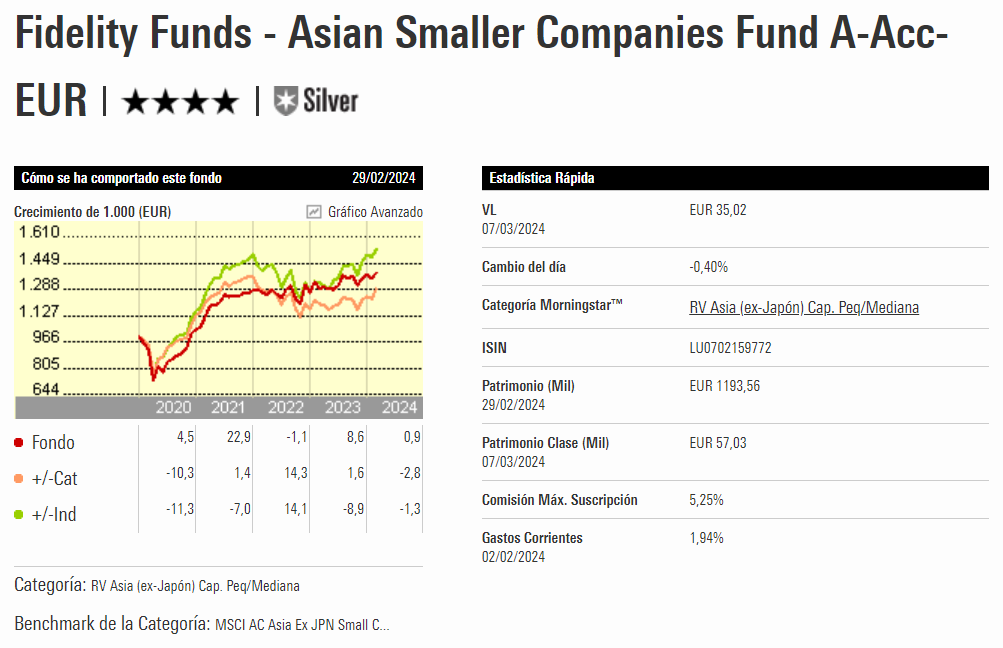Click the Morningstar Silver medal badge icon

pos(286,100)
